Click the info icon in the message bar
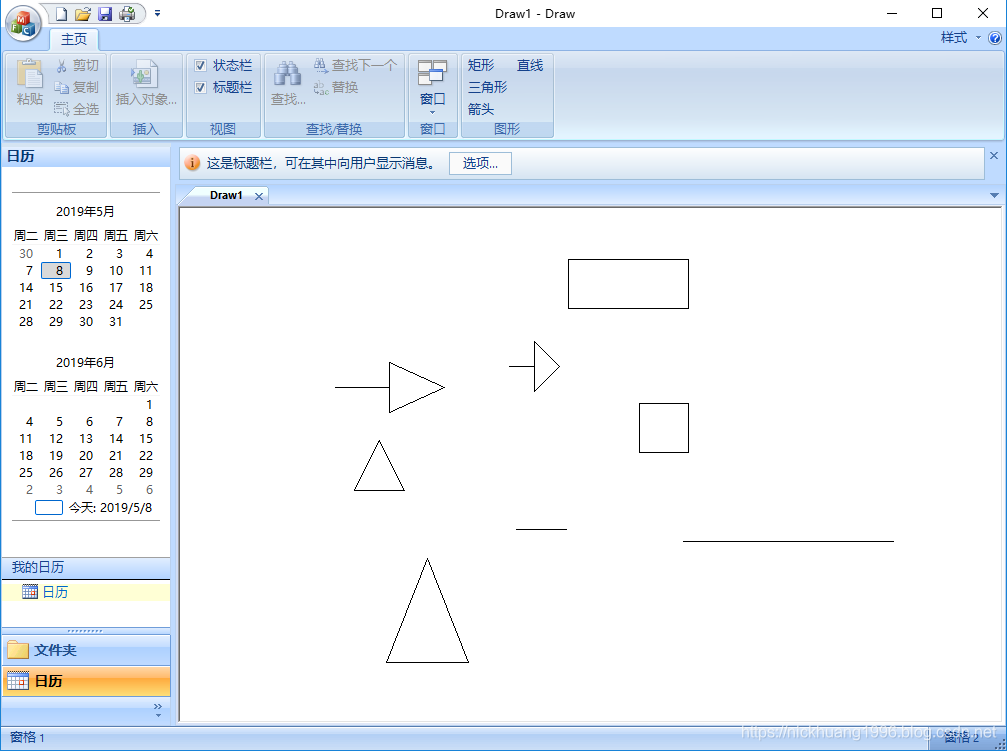The image size is (1007, 751). pos(192,163)
